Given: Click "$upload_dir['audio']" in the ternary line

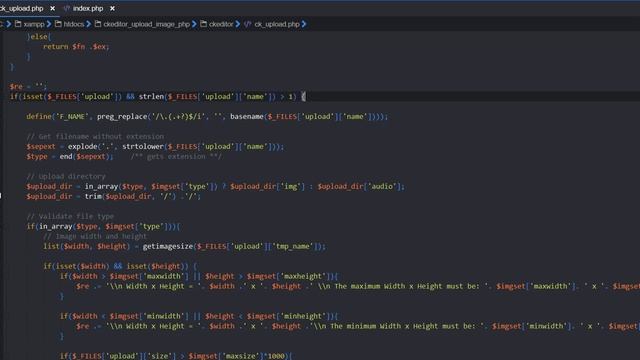Looking at the screenshot, I should point(359,186).
